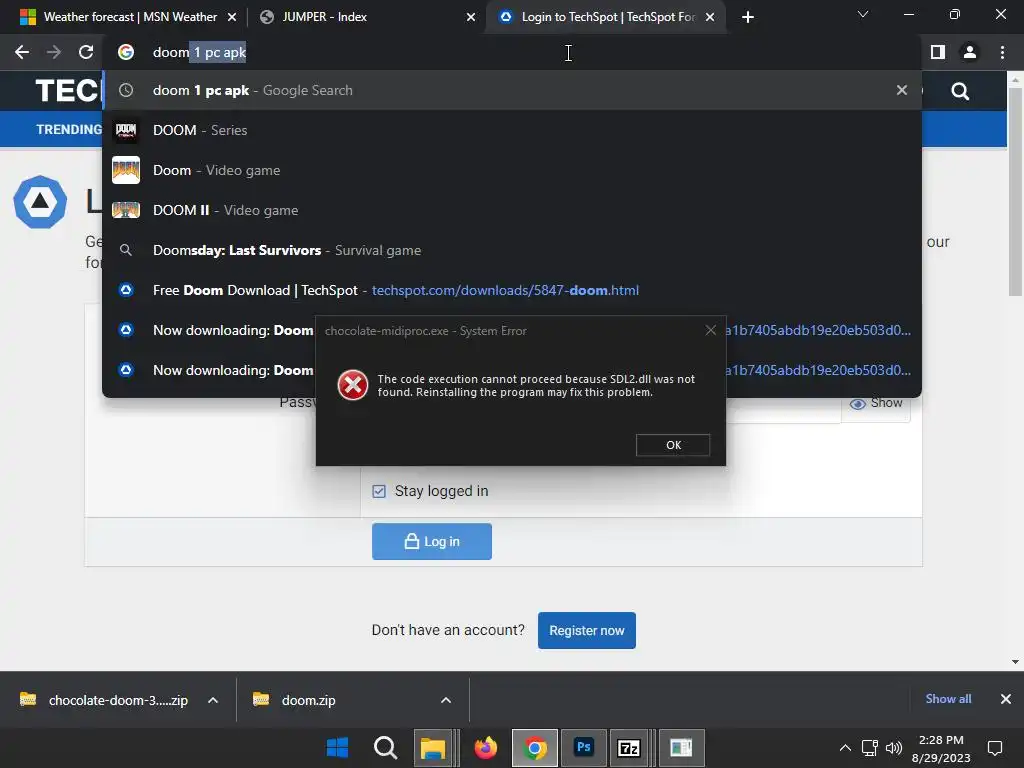
Task: Choose the 'DOOM - Series' suggestion
Action: (513, 130)
